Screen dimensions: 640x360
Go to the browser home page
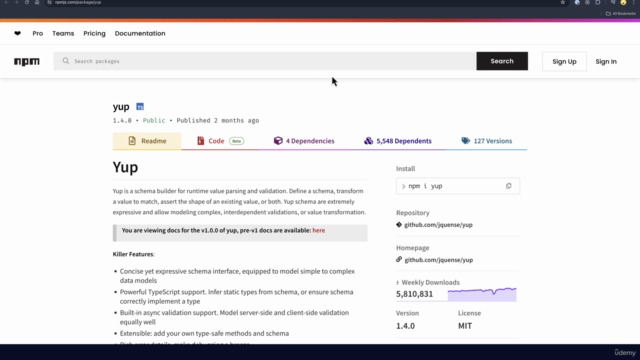click(37, 2)
